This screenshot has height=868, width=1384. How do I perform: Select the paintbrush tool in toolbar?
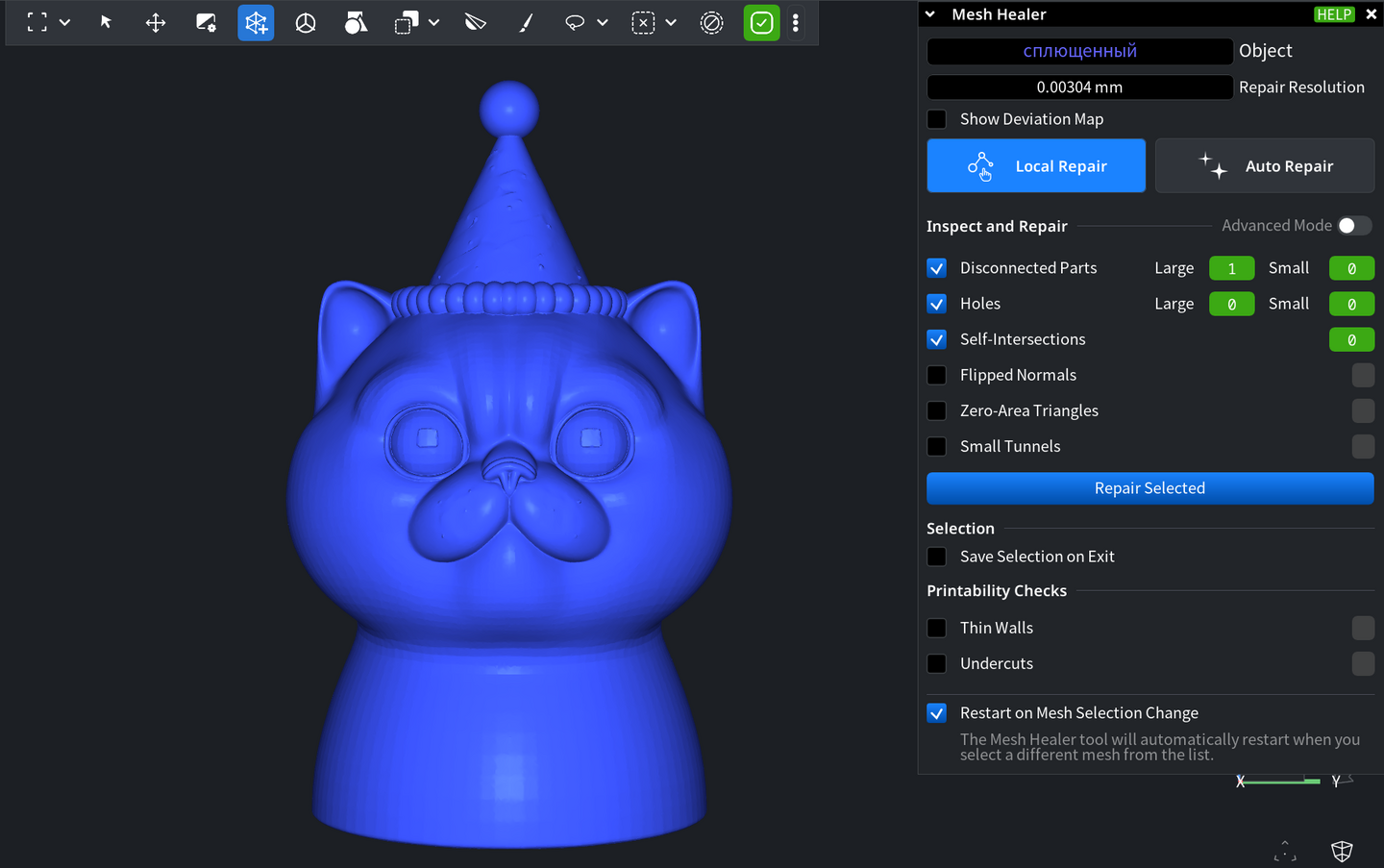(x=526, y=22)
